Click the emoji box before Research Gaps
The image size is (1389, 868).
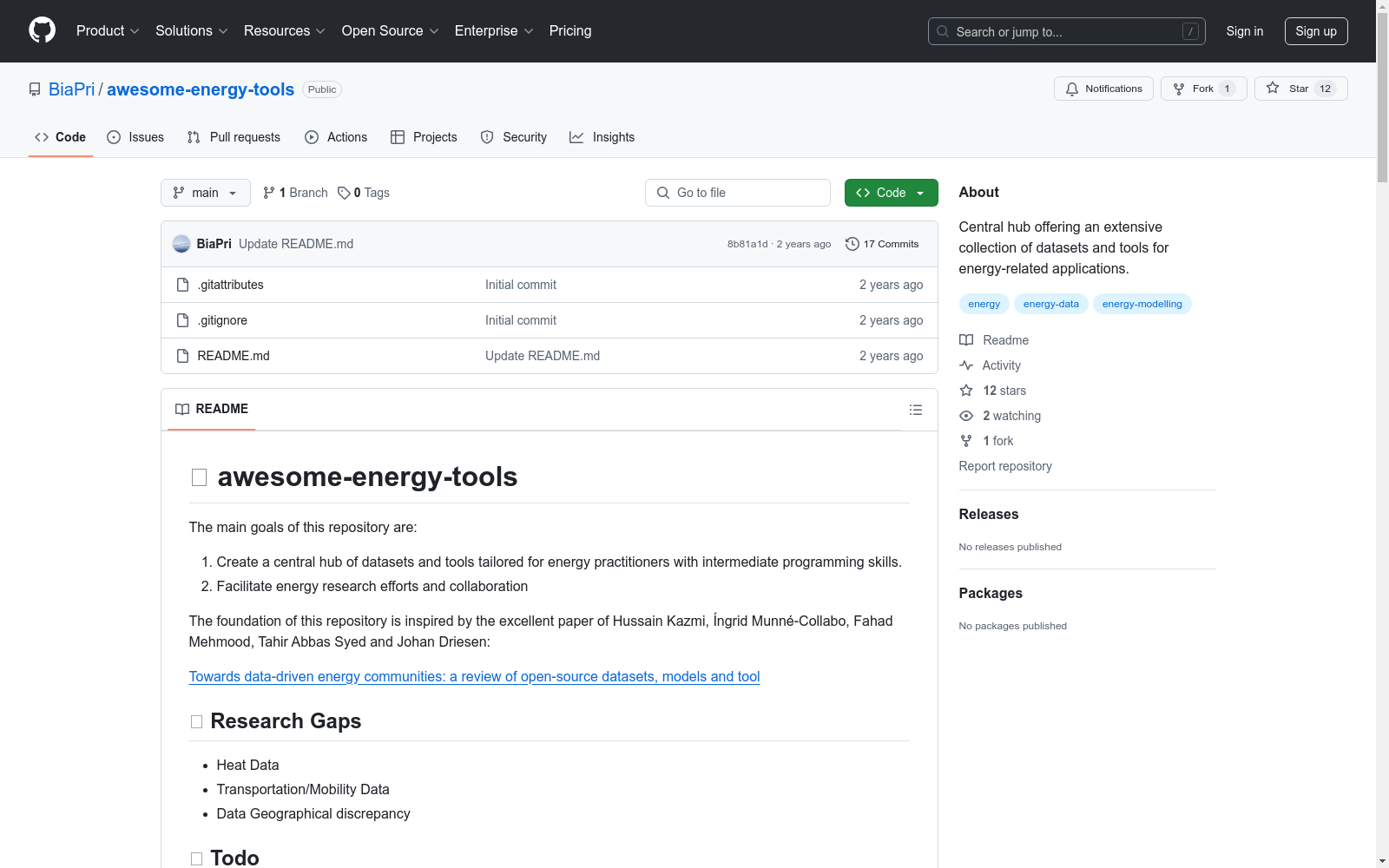(196, 722)
